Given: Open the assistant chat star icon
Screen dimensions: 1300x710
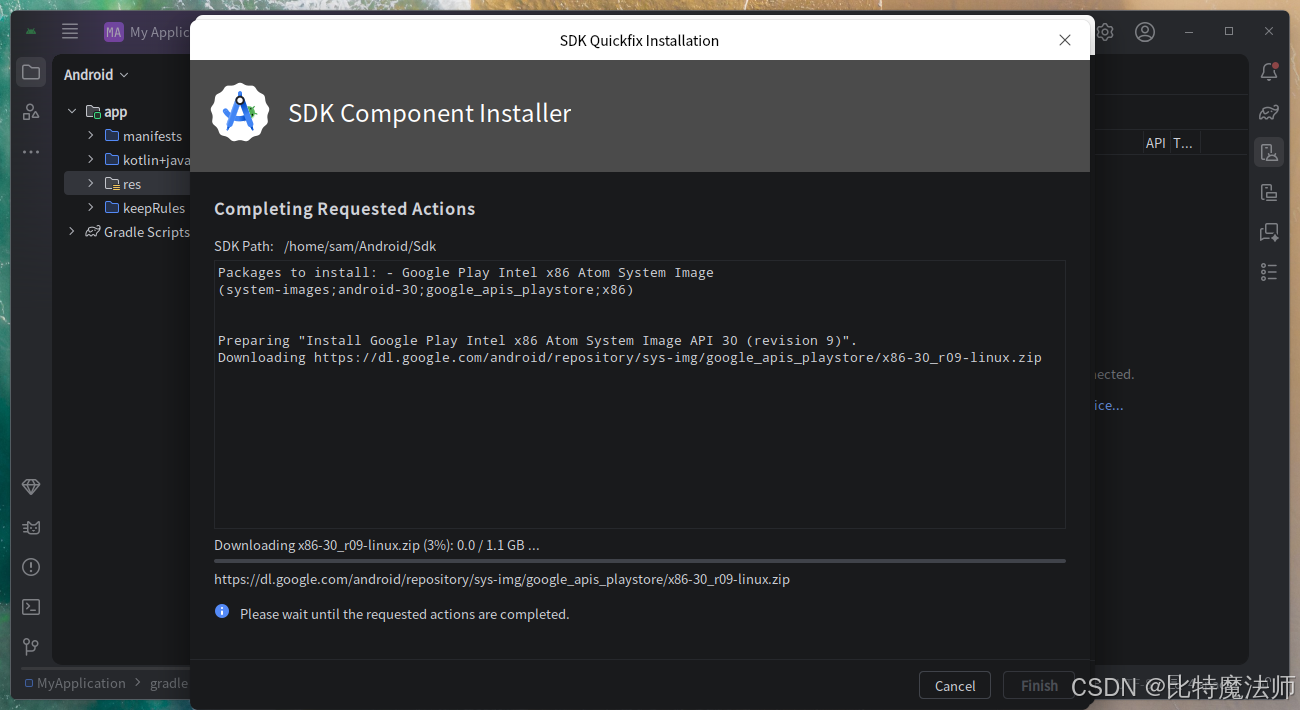Looking at the screenshot, I should 1269,232.
